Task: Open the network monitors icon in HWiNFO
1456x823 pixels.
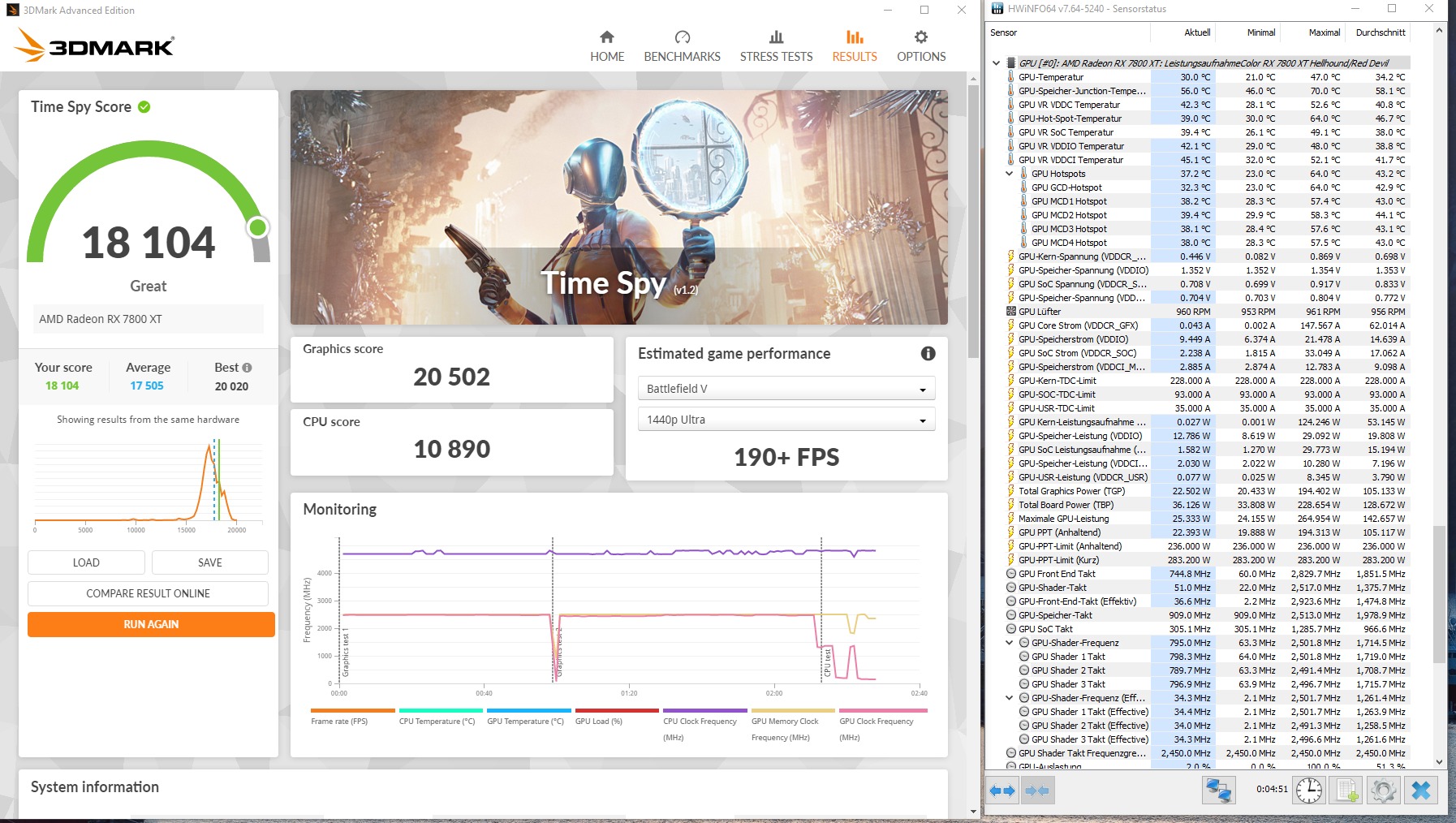Action: tap(1218, 791)
